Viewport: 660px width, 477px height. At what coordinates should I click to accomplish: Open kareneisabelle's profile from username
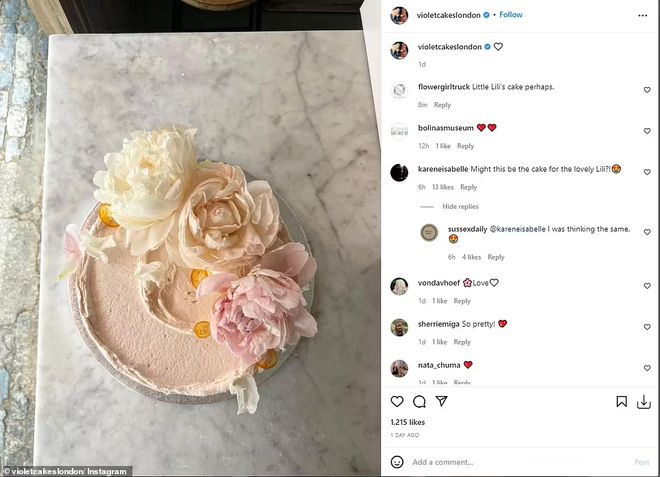point(443,169)
